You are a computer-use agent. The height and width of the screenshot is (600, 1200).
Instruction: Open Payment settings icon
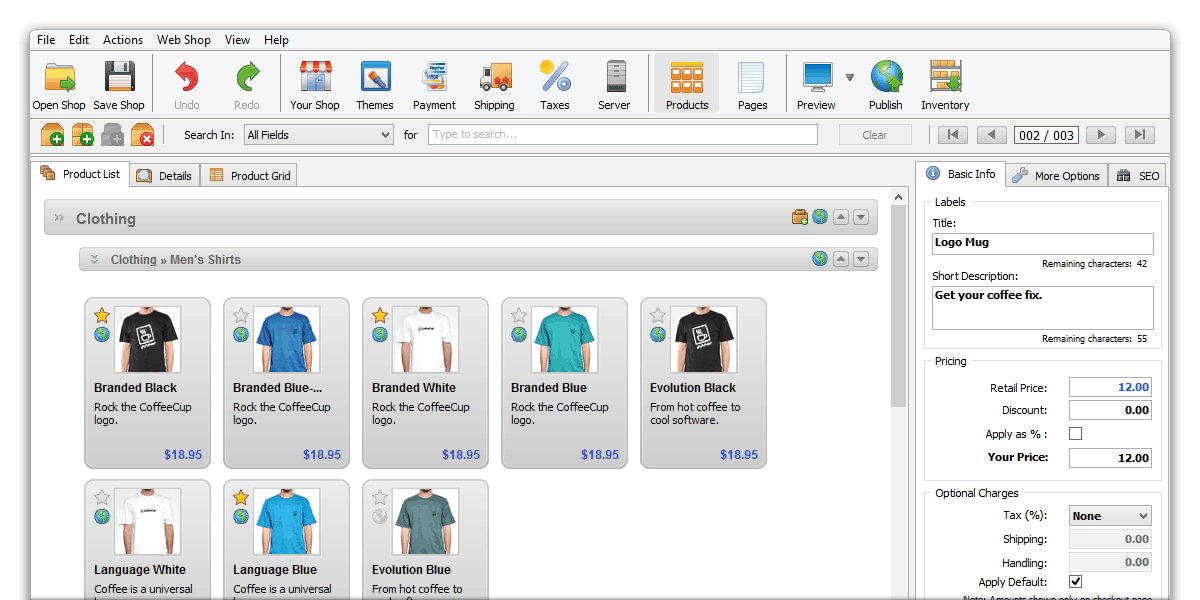(434, 77)
